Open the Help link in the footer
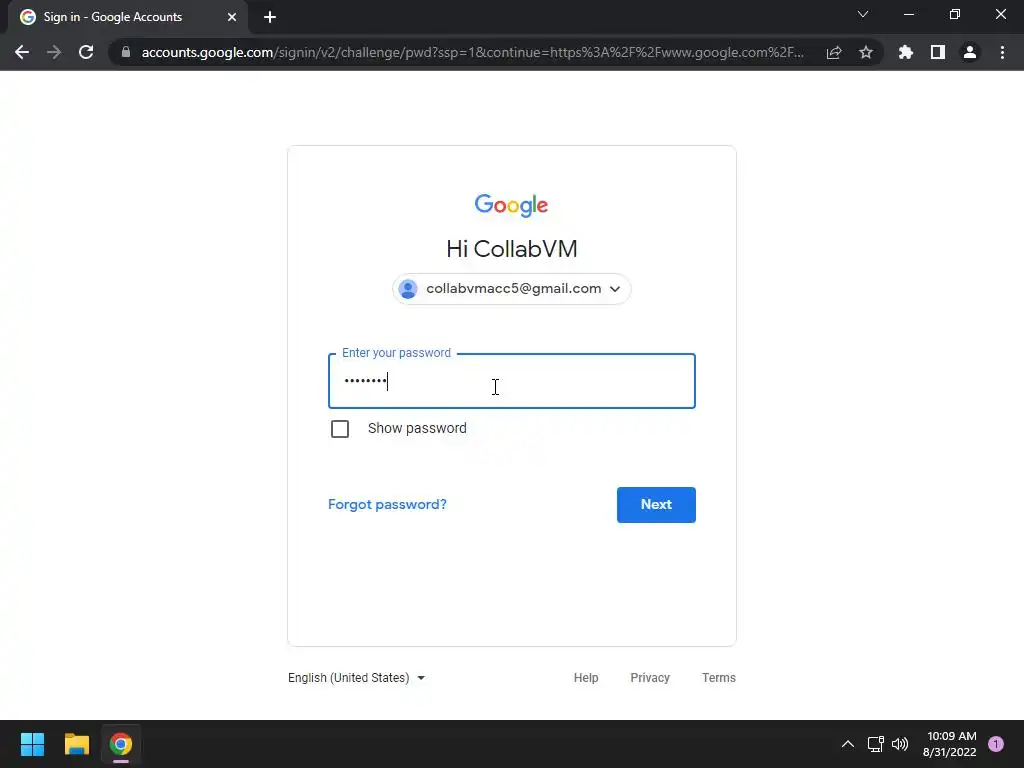 tap(586, 678)
